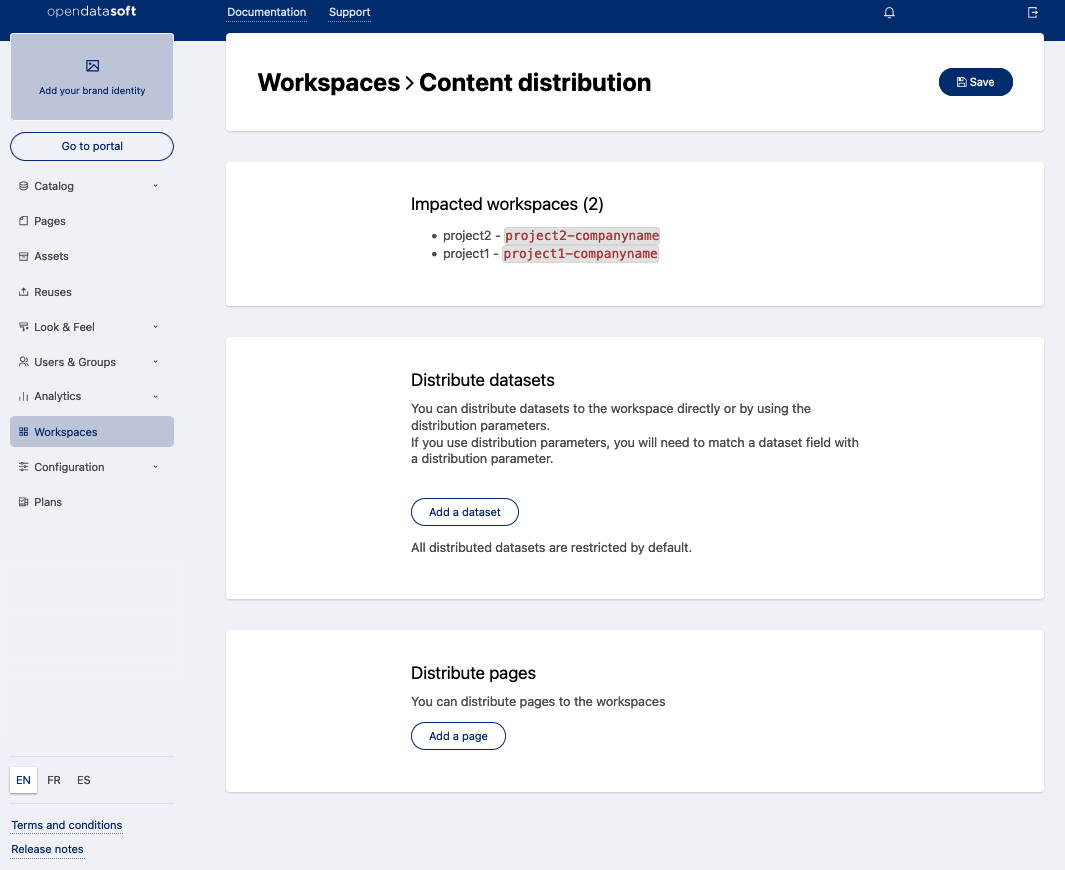Click the Reuses icon in sidebar

[x=24, y=292]
